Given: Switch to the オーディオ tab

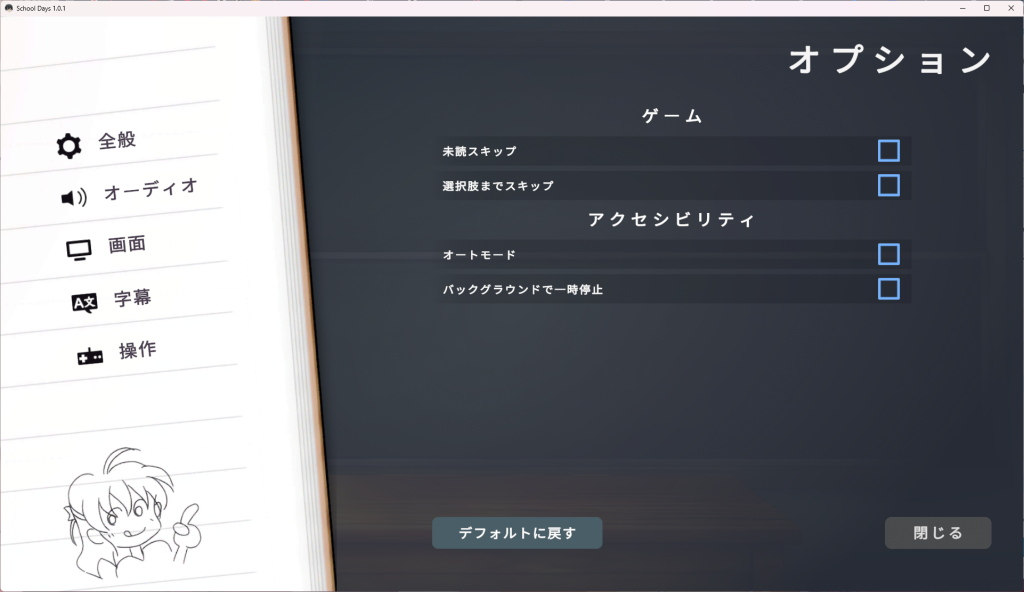Looking at the screenshot, I should [151, 189].
